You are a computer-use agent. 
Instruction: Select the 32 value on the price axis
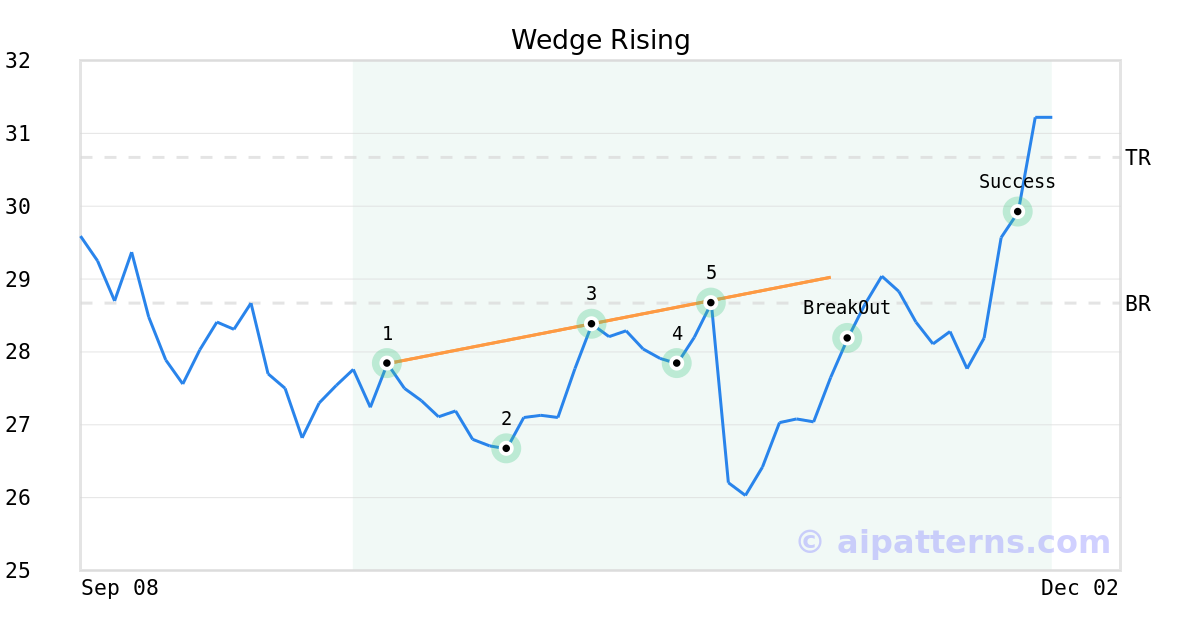pos(18,61)
